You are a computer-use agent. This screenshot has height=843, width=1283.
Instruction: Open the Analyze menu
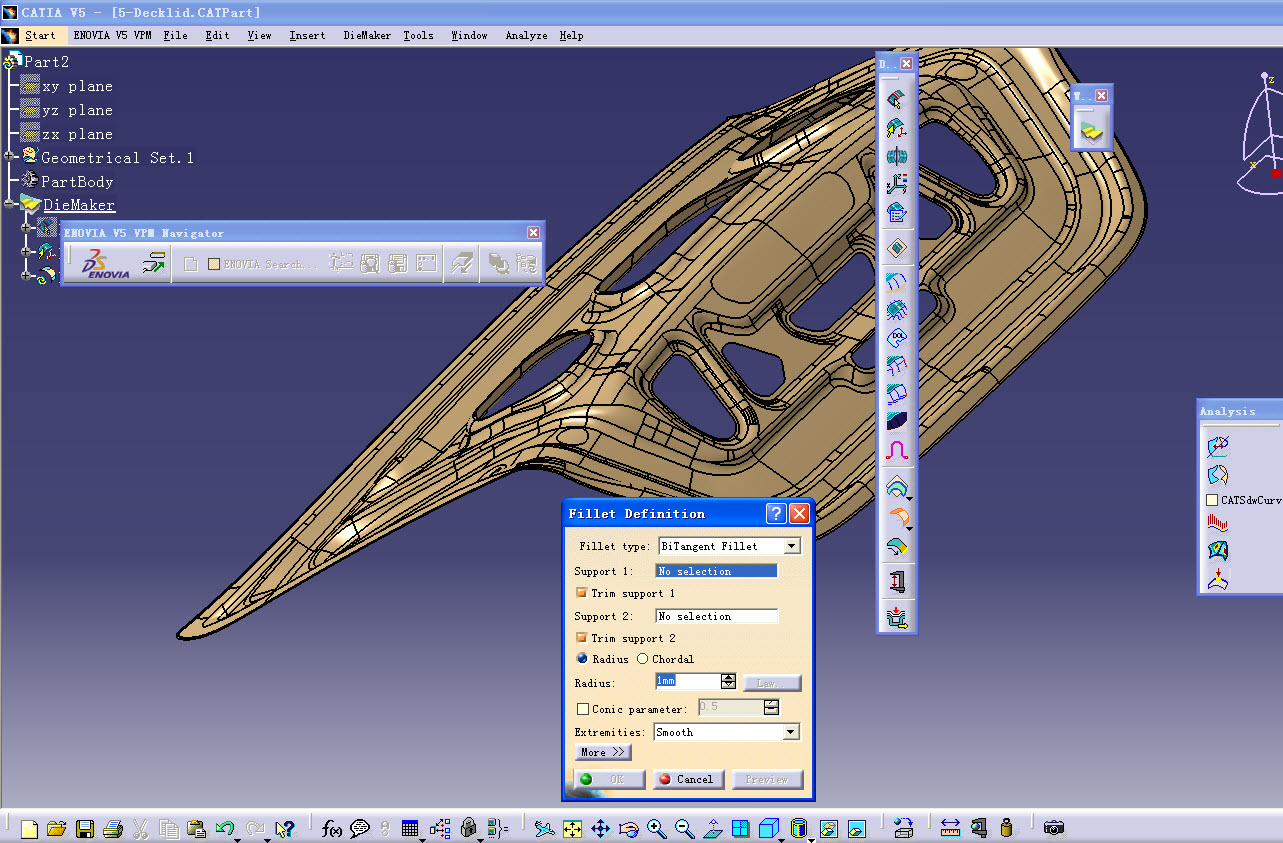click(526, 35)
